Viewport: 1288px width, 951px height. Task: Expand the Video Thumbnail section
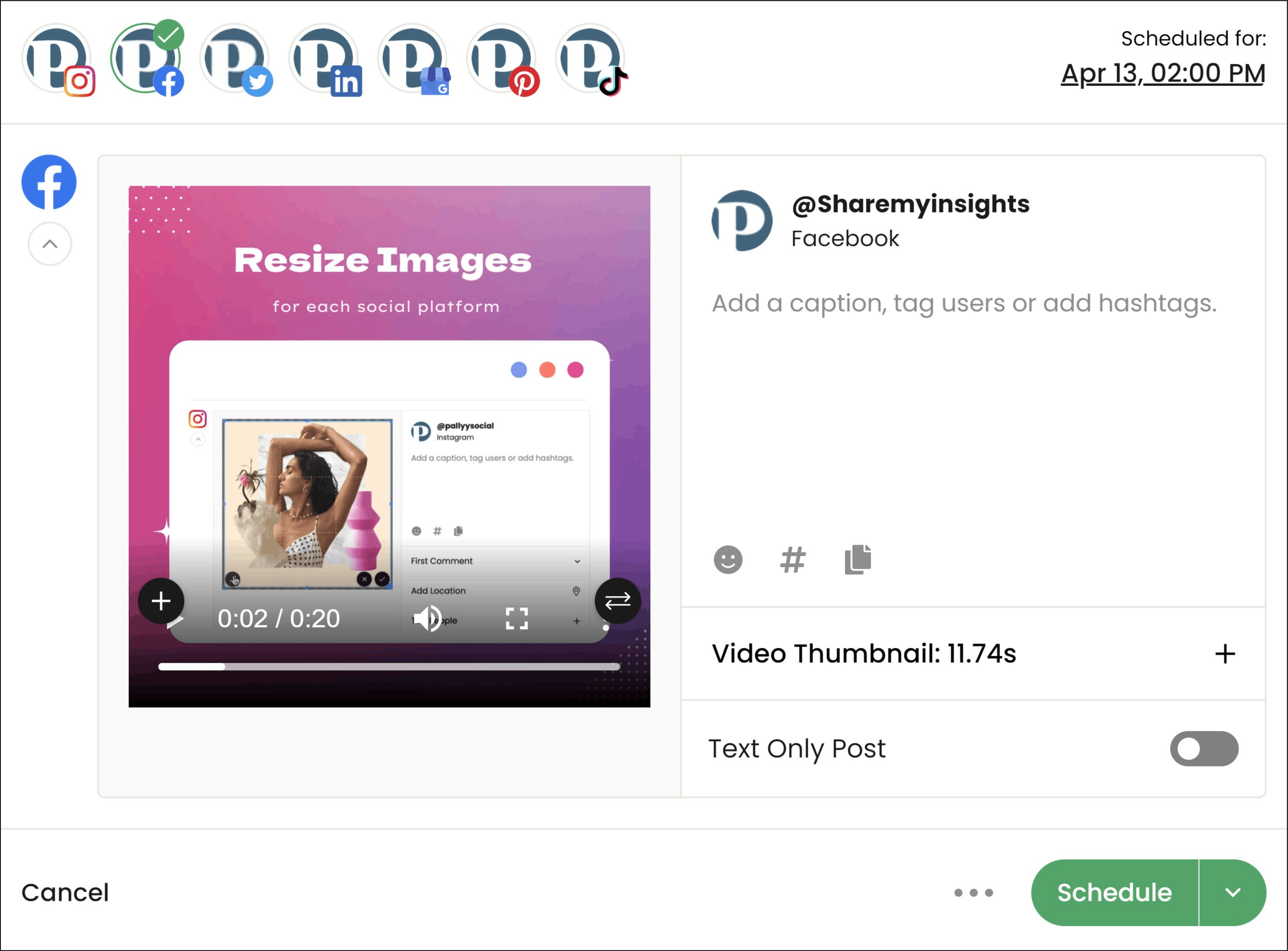pyautogui.click(x=973, y=654)
